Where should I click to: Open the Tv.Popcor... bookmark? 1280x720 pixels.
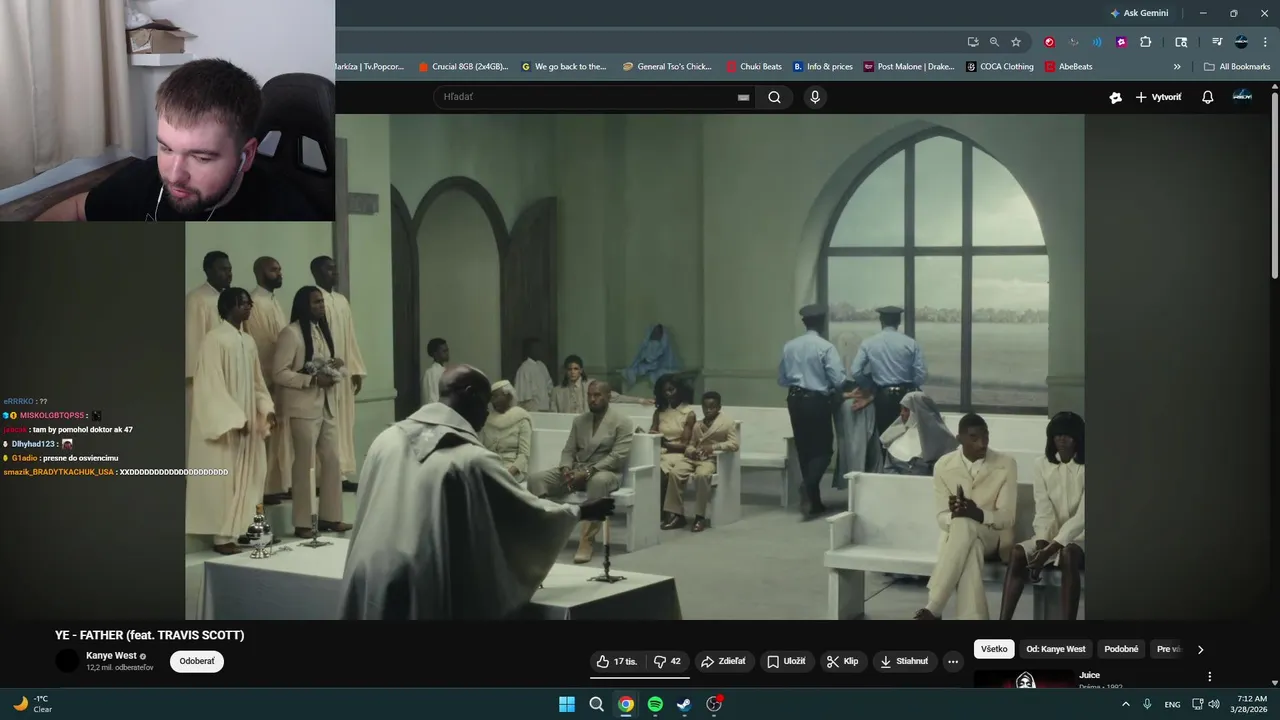371,67
